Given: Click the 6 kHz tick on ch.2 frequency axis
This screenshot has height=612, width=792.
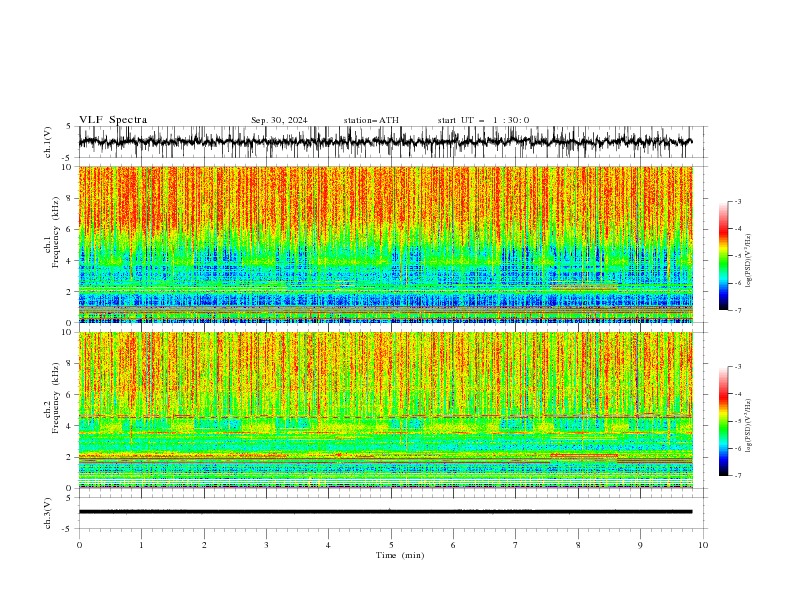Looking at the screenshot, I should (69, 395).
